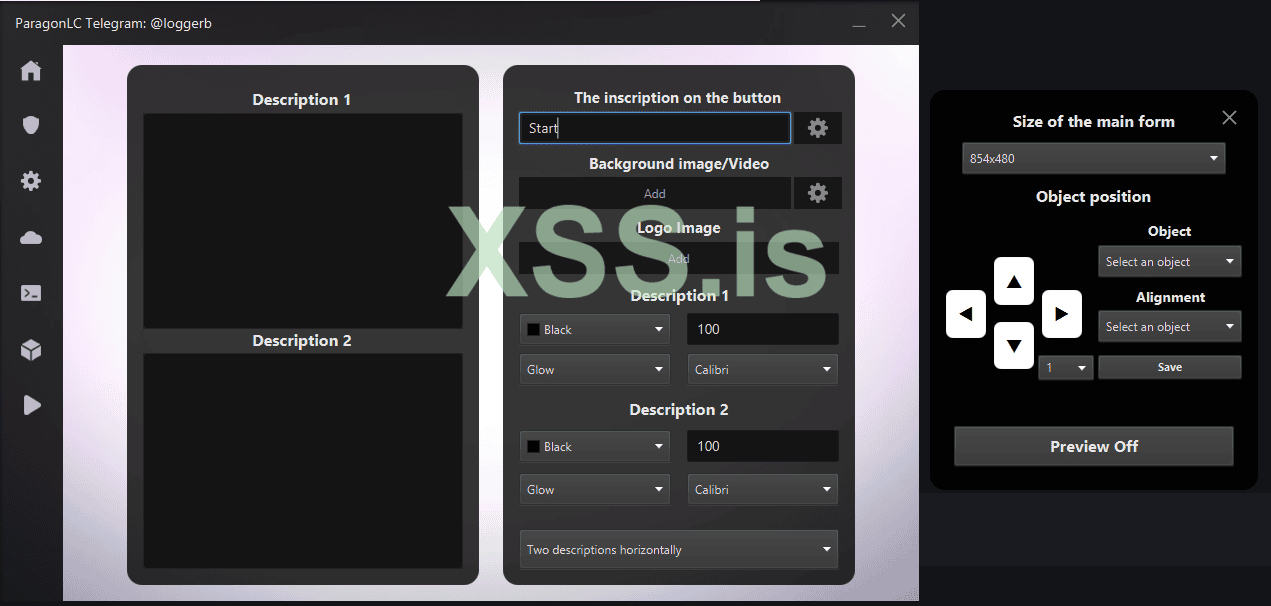1271x606 pixels.
Task: Open the gear settings icon in the sidebar
Action: tap(31, 181)
